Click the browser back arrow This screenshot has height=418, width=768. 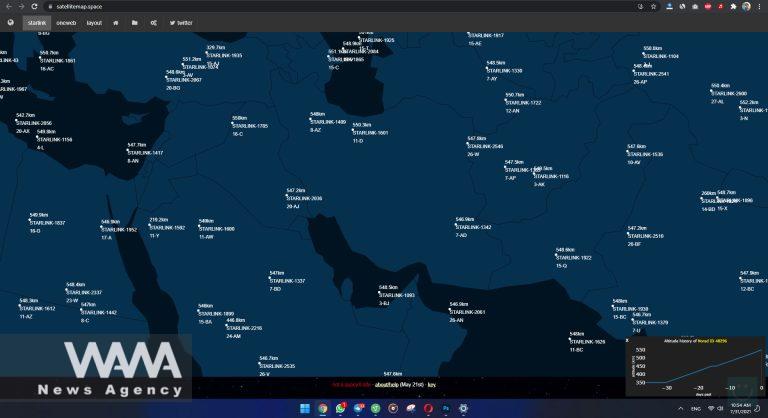pos(8,6)
